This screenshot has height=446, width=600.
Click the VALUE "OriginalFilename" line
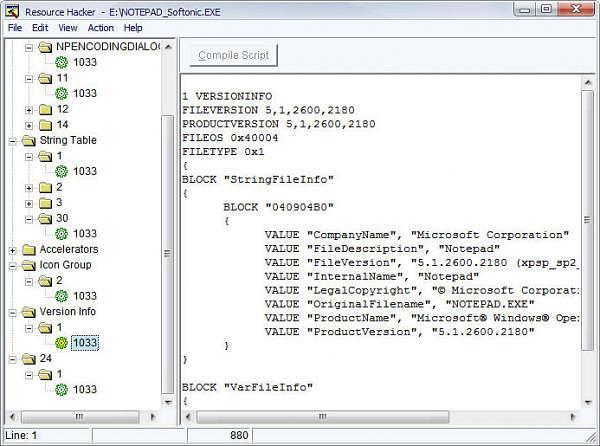pyautogui.click(x=399, y=304)
